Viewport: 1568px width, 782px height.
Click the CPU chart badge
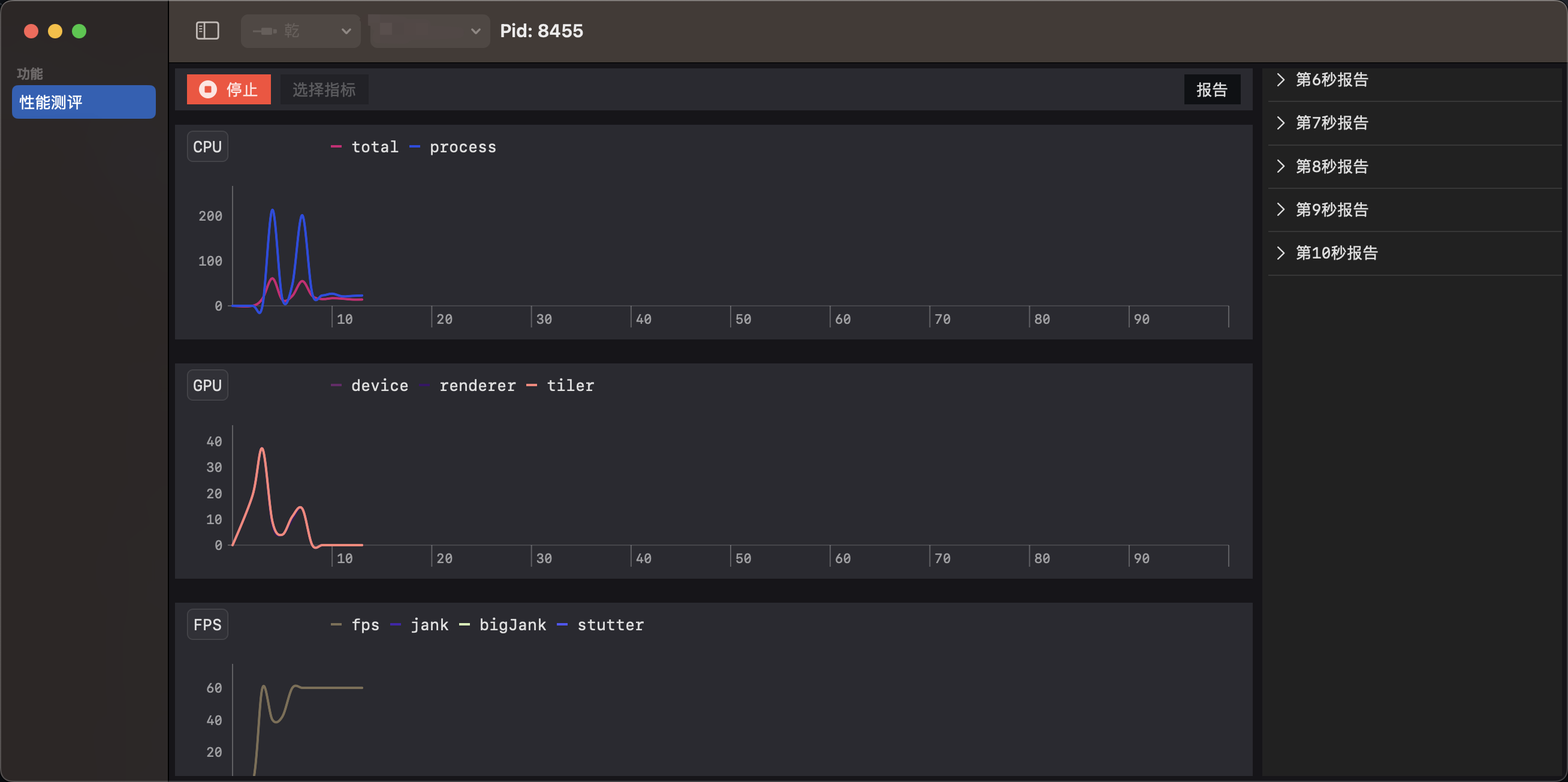(207, 146)
